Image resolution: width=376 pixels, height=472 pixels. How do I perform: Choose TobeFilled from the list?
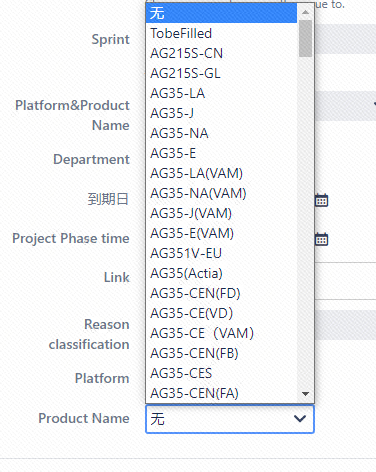[x=221, y=33]
